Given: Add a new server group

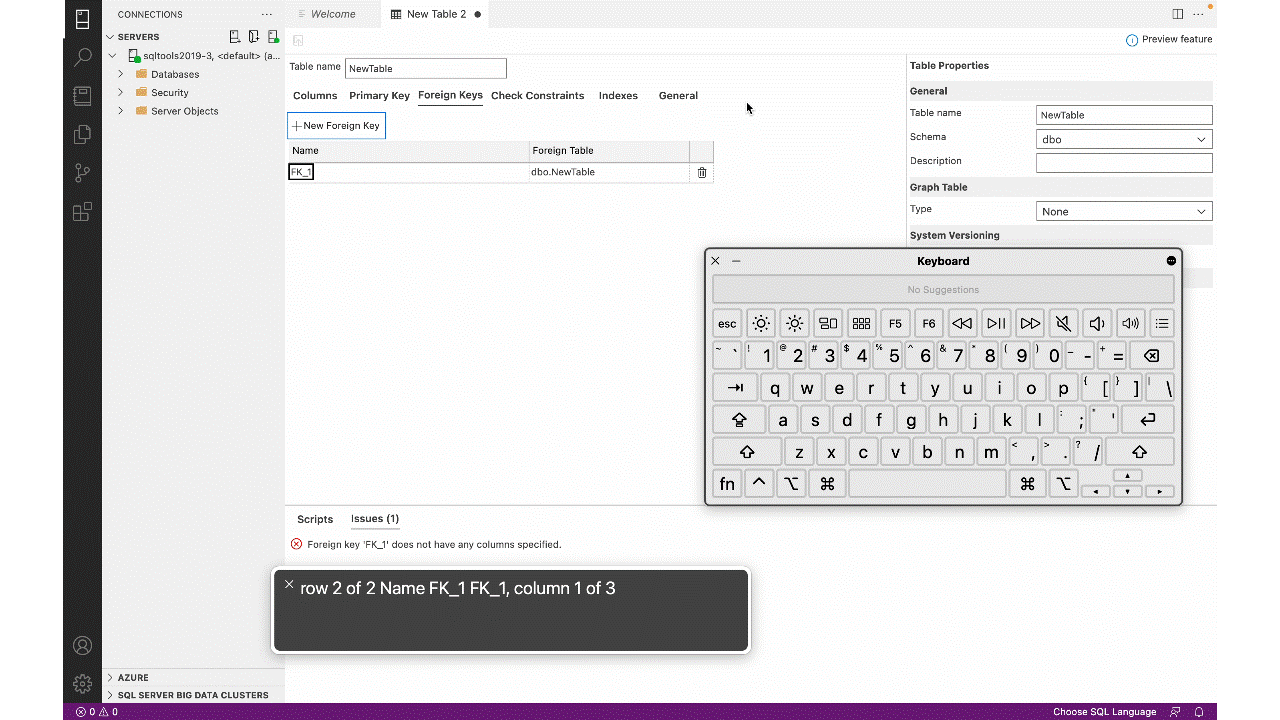Looking at the screenshot, I should 253,35.
